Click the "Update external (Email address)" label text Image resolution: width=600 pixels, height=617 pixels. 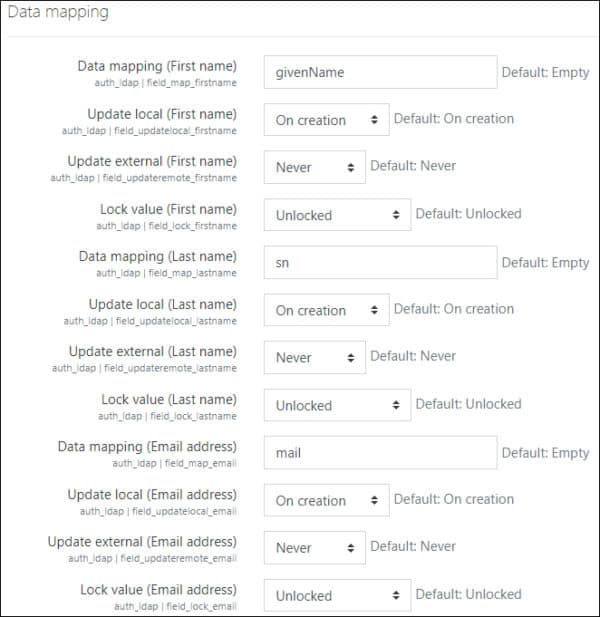coord(142,541)
